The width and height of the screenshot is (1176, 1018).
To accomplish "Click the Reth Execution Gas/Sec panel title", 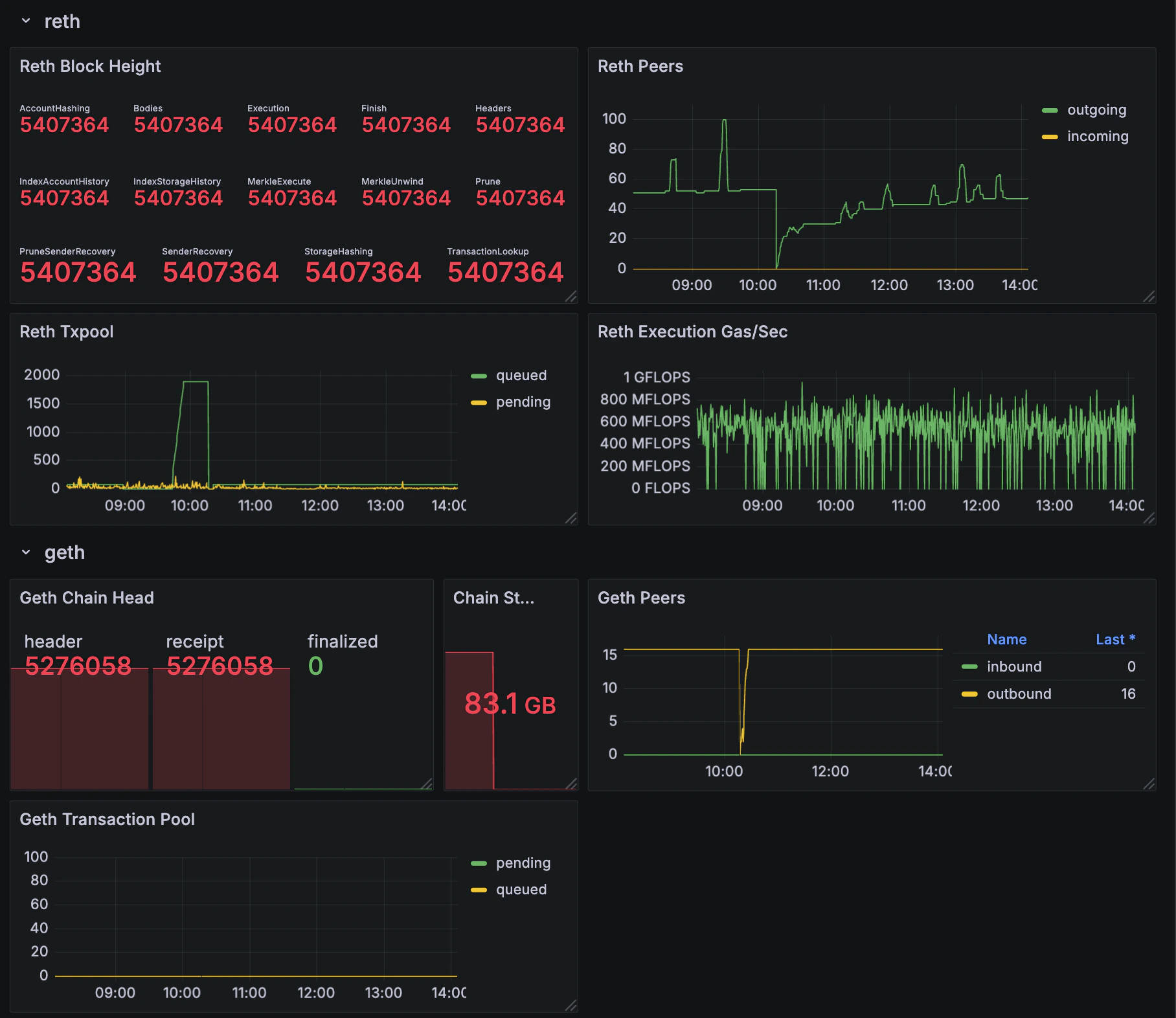I will (x=694, y=332).
